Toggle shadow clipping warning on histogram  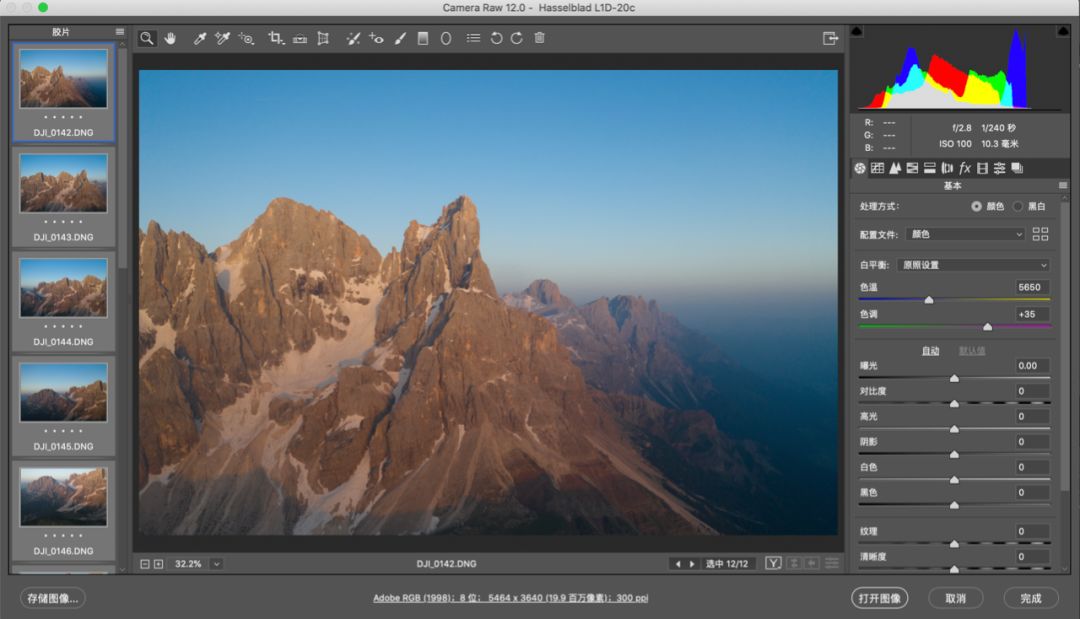point(857,32)
